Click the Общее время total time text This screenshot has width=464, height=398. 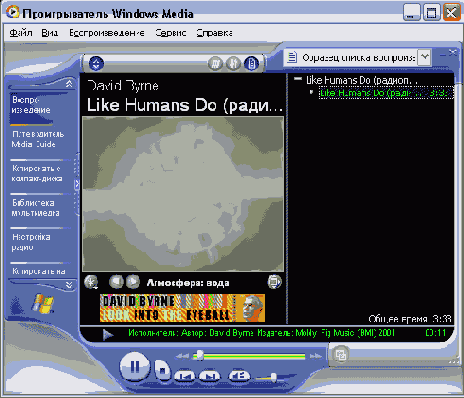click(x=410, y=319)
